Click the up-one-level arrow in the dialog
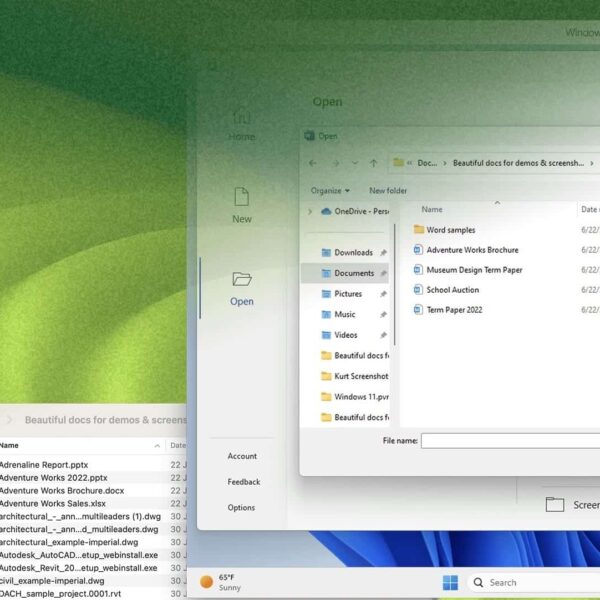Image resolution: width=600 pixels, height=600 pixels. point(373,162)
